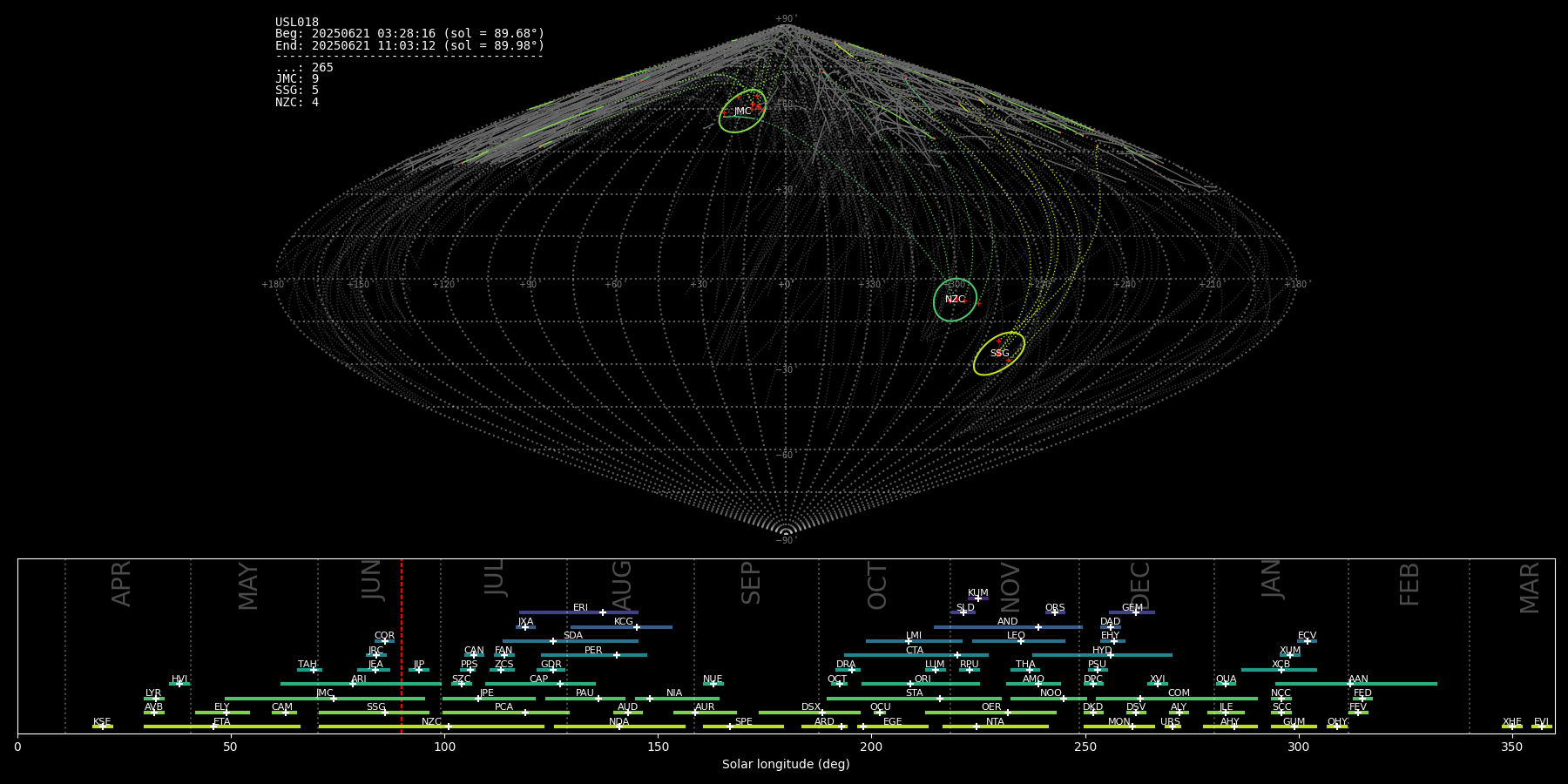This screenshot has height=784, width=1568.
Task: Click the LMI shower bar in the timeline
Action: click(914, 641)
